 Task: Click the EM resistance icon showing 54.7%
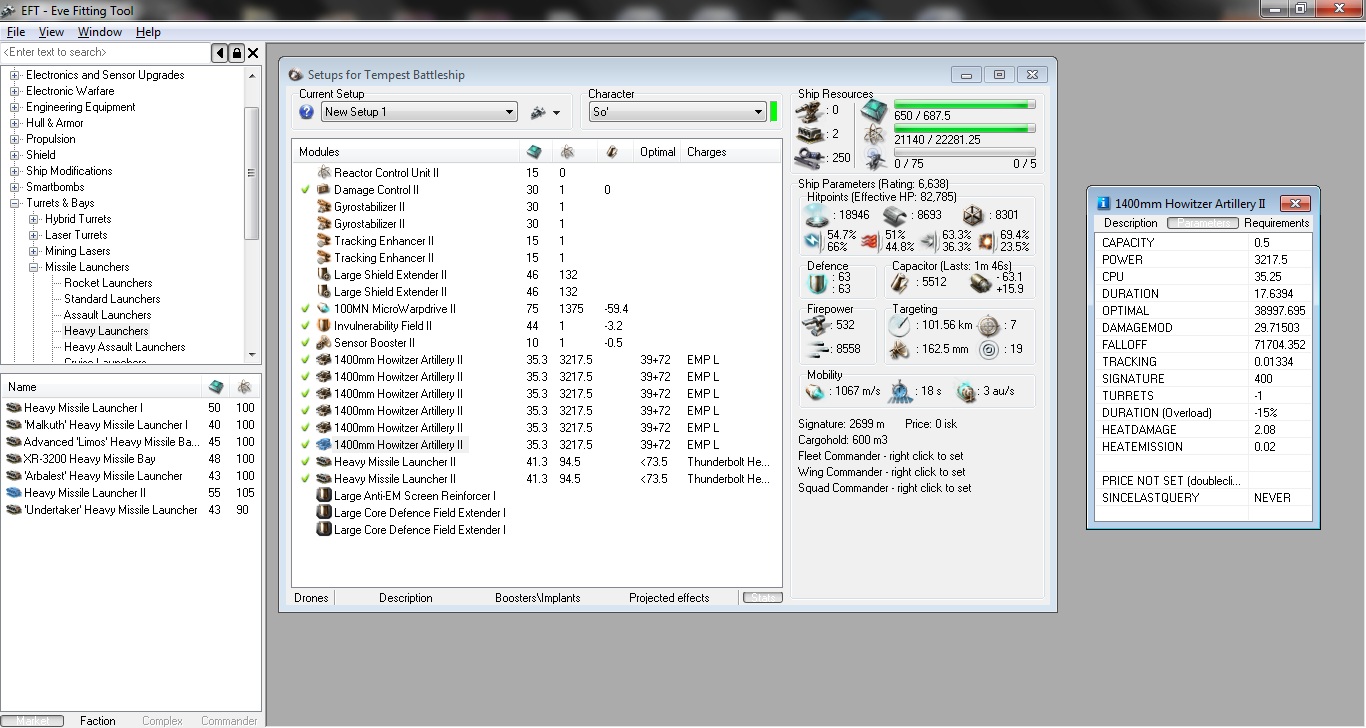point(814,240)
